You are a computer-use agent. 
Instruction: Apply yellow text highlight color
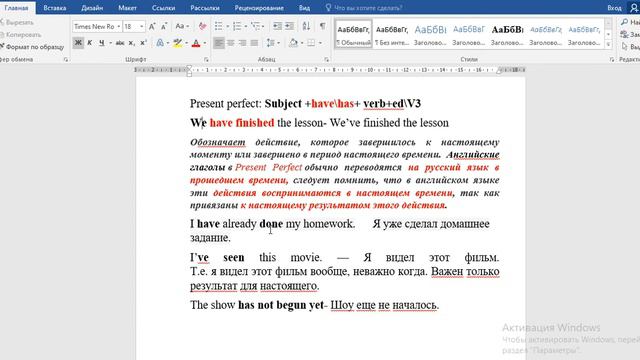(x=178, y=42)
